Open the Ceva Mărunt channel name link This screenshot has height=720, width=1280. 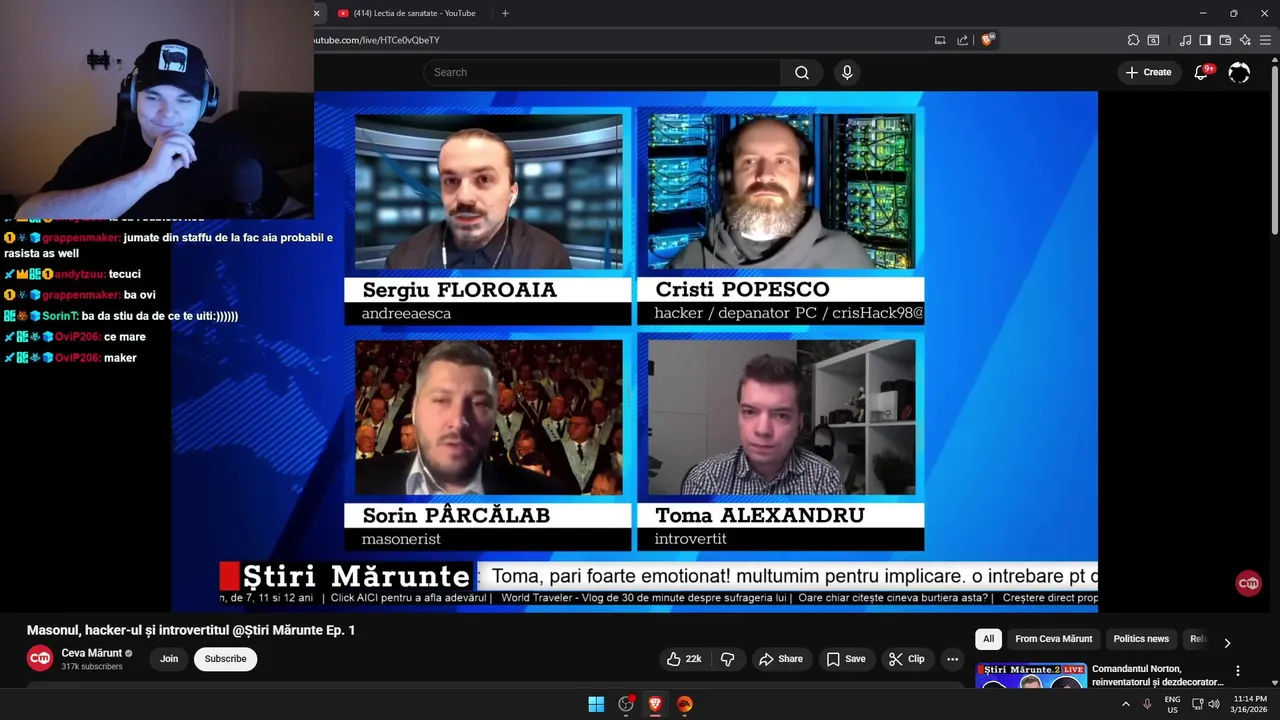pyautogui.click(x=92, y=653)
